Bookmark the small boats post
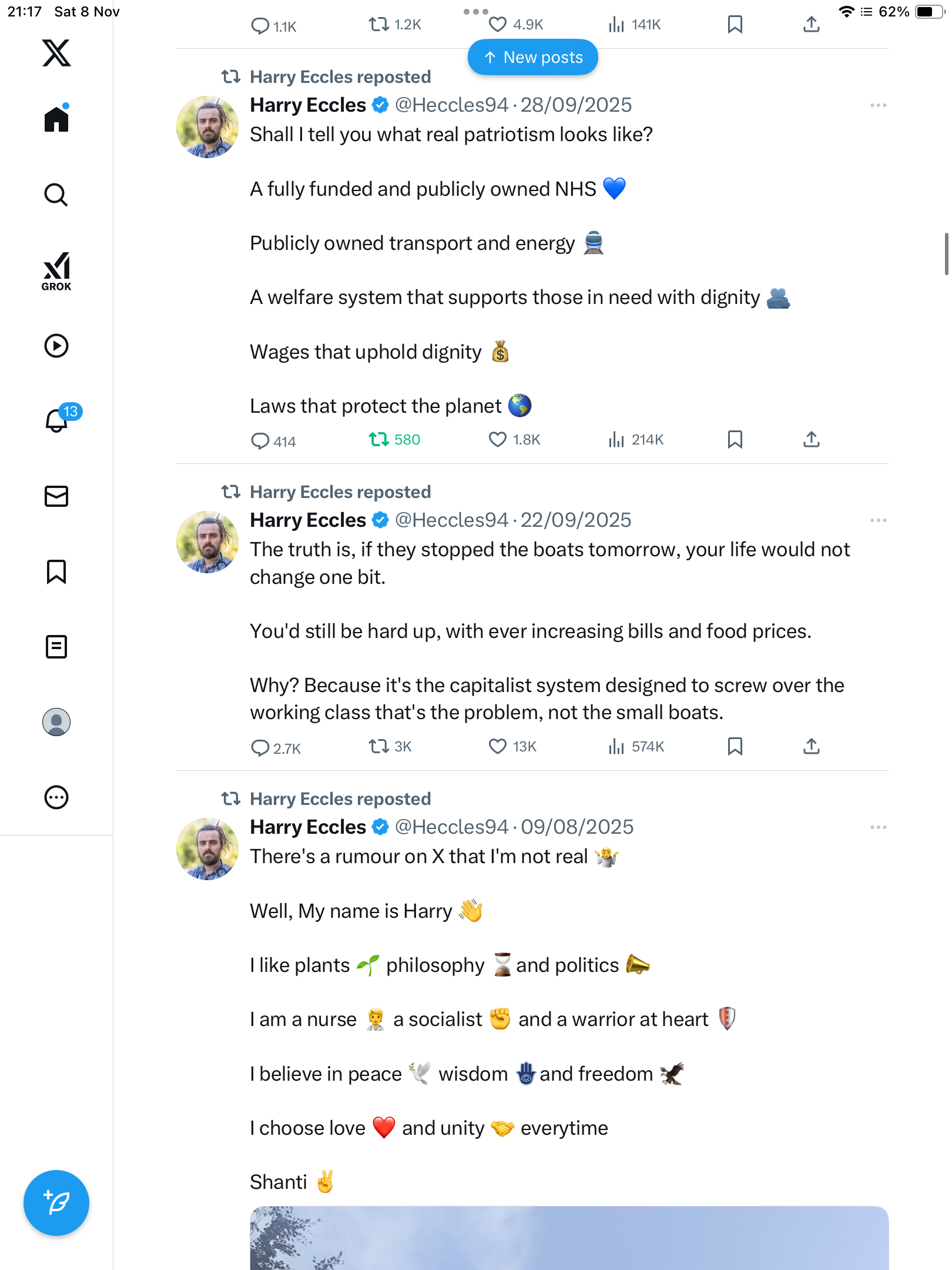This screenshot has height=1270, width=952. pyautogui.click(x=735, y=747)
